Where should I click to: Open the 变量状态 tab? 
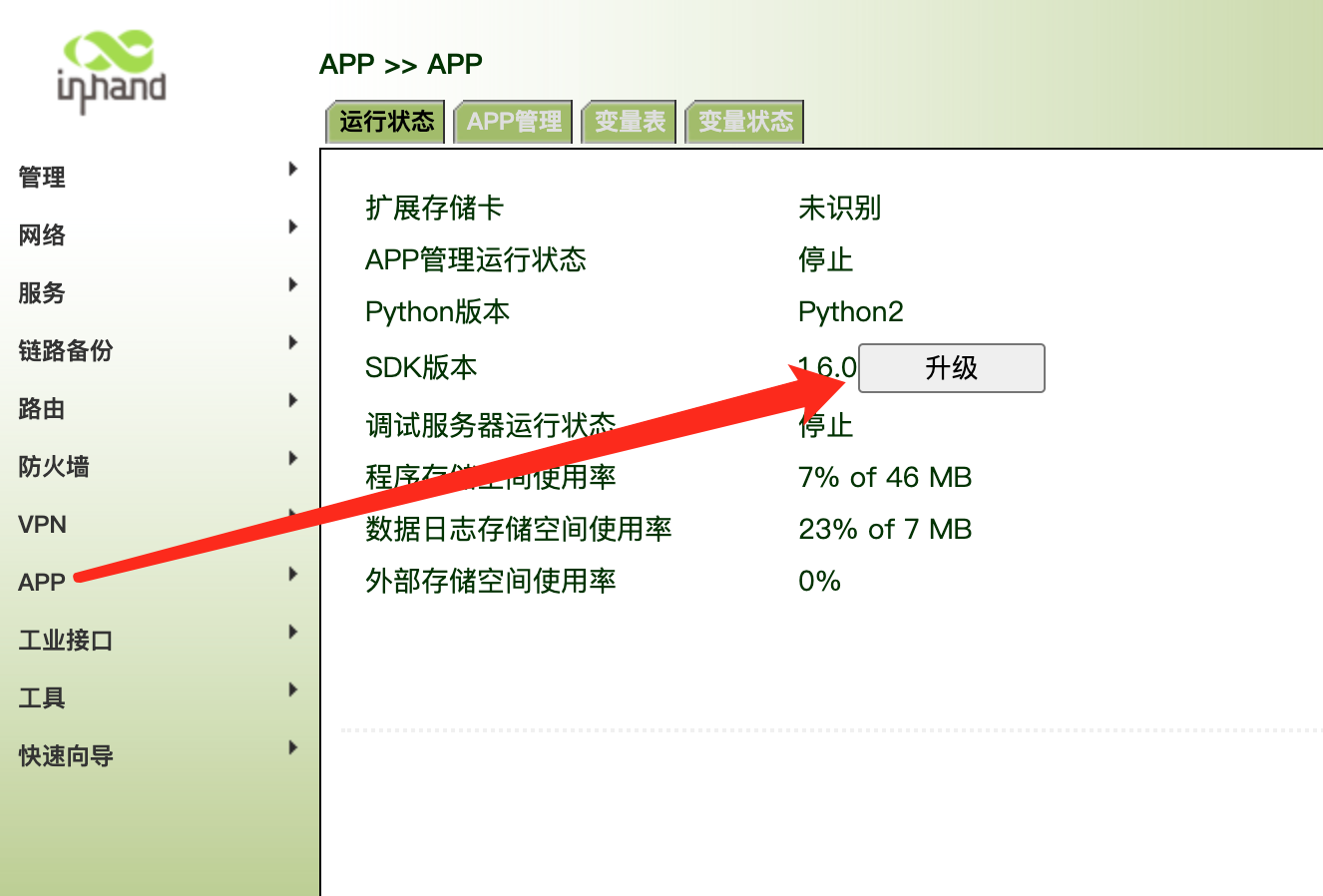coord(744,122)
